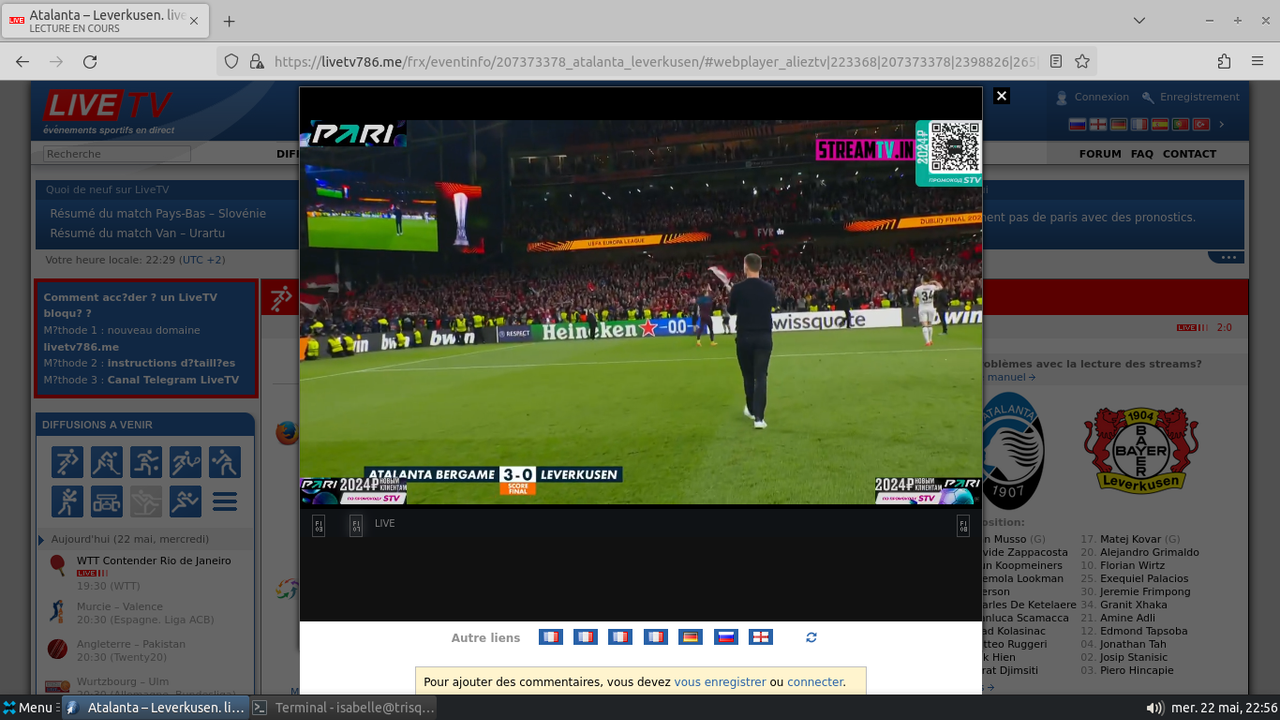This screenshot has height=720, width=1280.
Task: Click the Recherche search field
Action: (117, 154)
